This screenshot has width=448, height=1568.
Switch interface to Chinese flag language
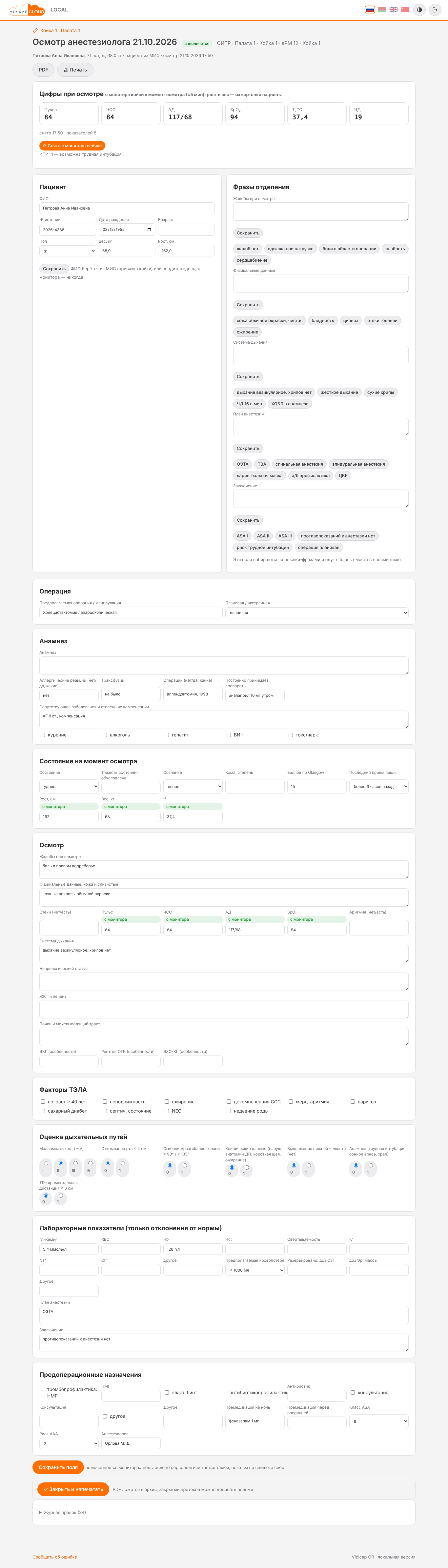(405, 10)
